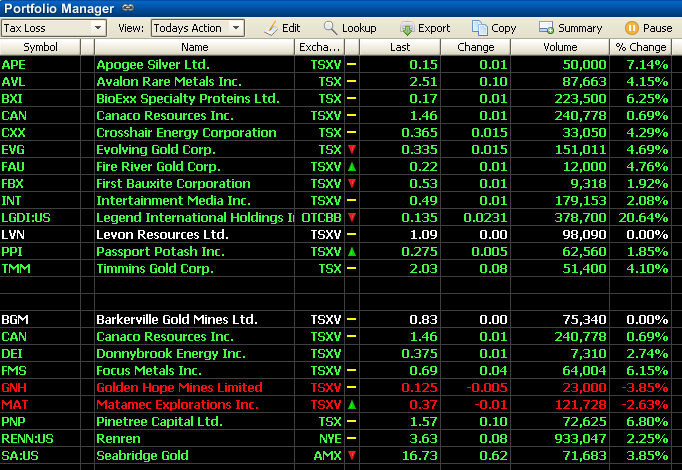The image size is (682, 470).
Task: Open Lookup with magnifier icon
Action: [330, 28]
